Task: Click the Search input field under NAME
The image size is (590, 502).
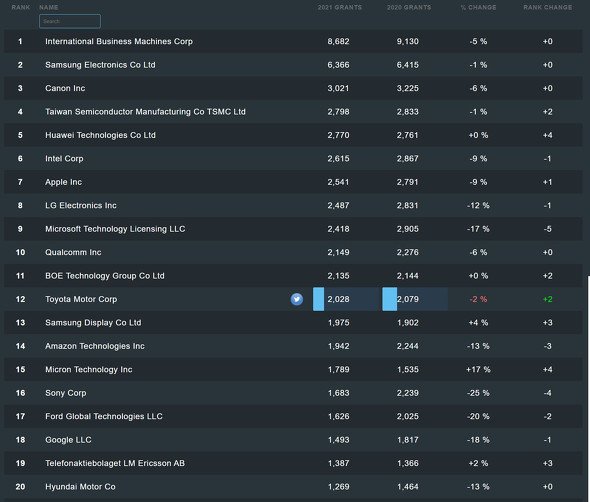Action: 70,21
